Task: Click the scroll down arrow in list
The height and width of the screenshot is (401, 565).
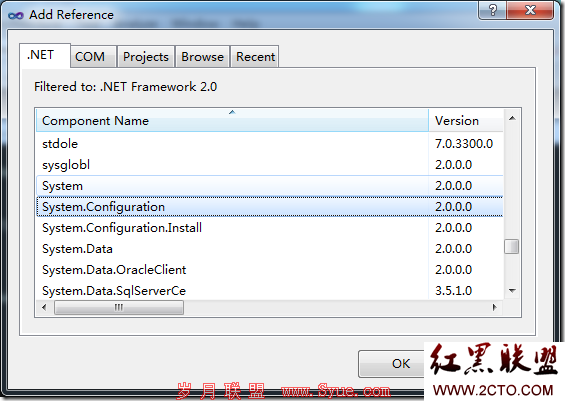Action: click(512, 290)
